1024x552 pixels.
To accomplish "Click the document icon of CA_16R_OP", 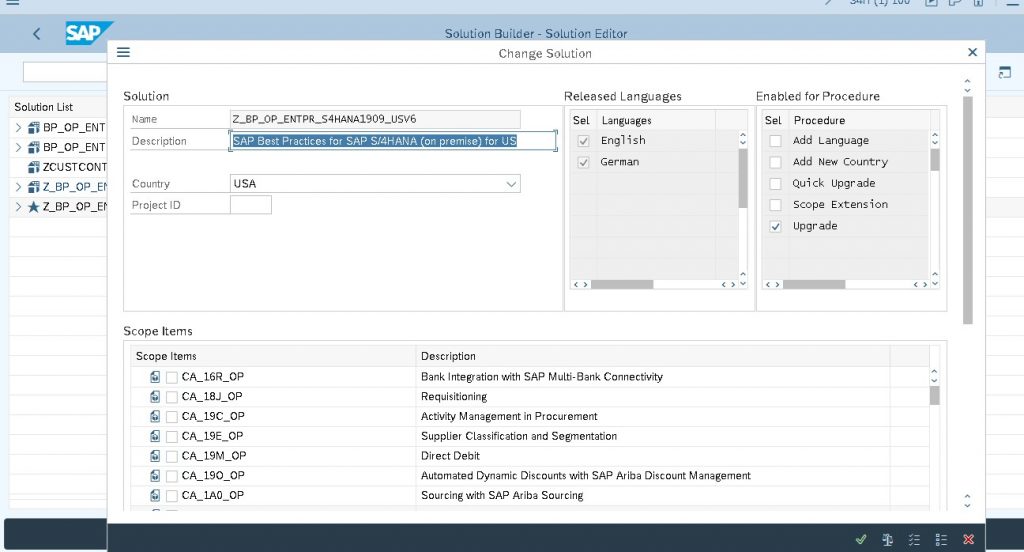I will point(155,376).
